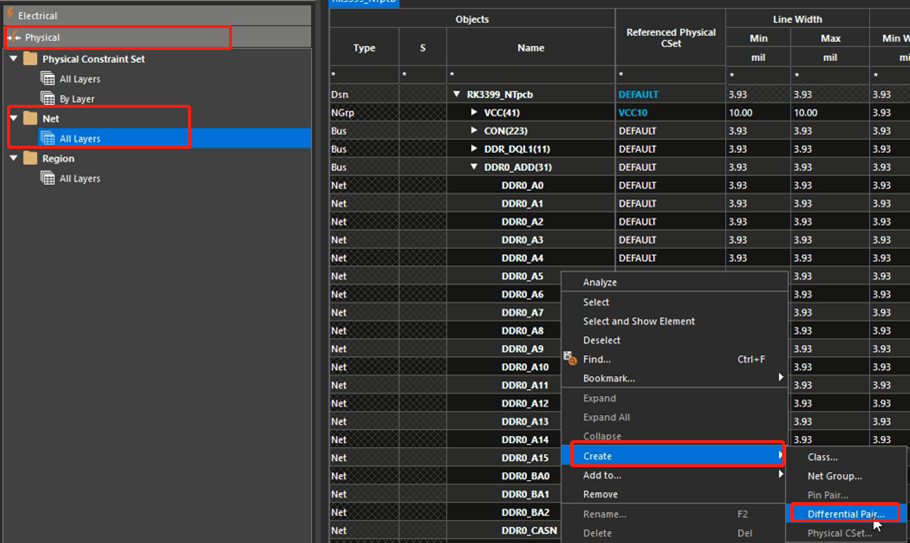The image size is (910, 543).
Task: Select the DDR0_A10 net row
Action: [x=525, y=367]
